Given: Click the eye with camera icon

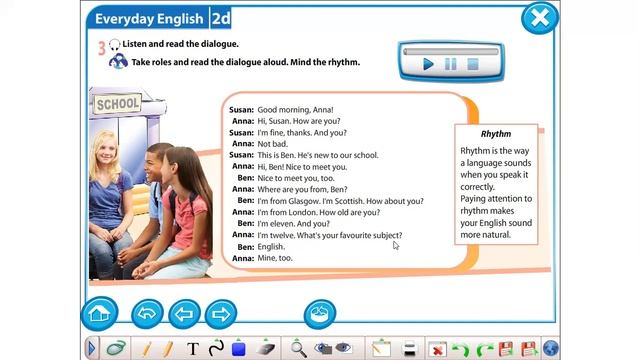Looking at the screenshot, I should coord(323,348).
